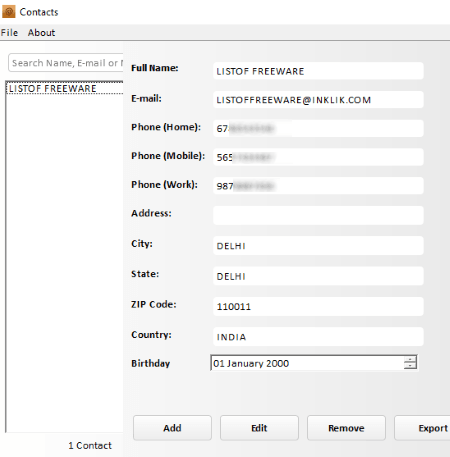Focus the Search Name, E-mail search box

tap(66, 63)
